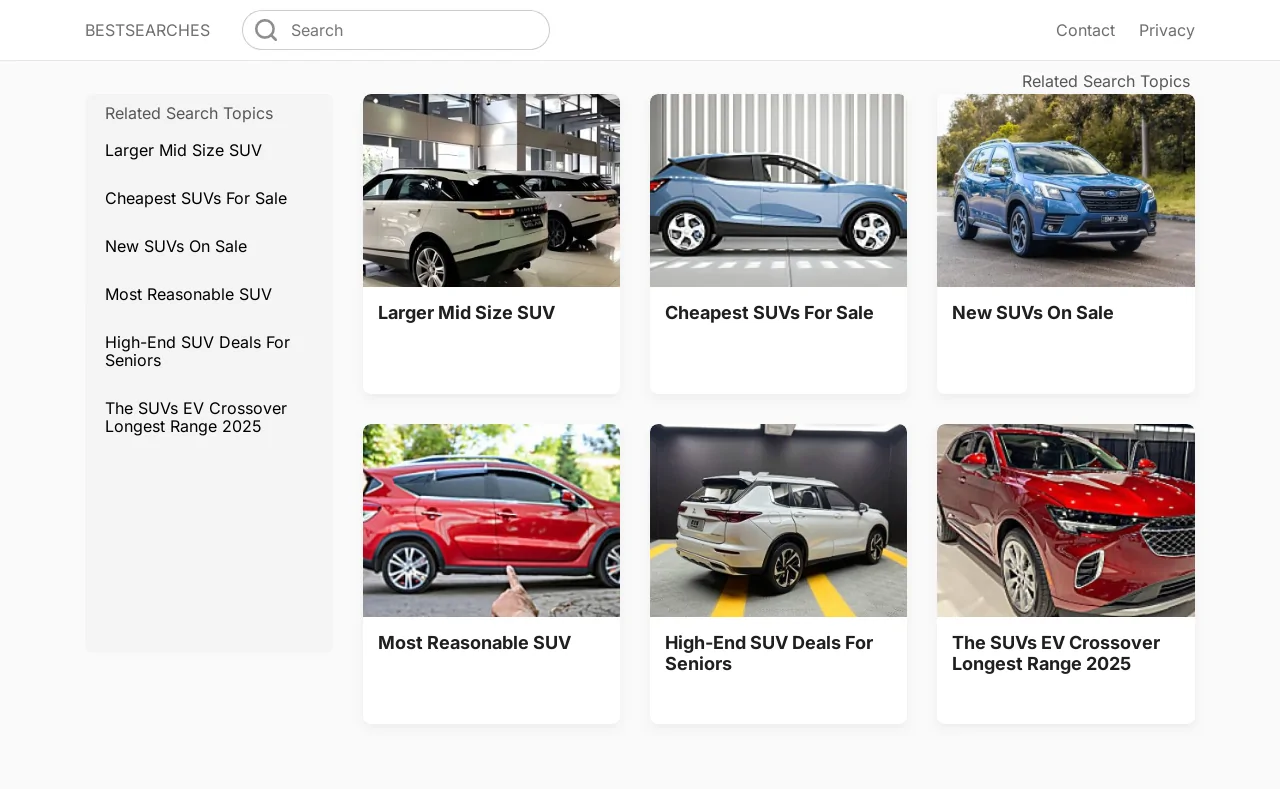
Task: Open the white Mitsubishi SUV garage image
Action: [x=778, y=520]
